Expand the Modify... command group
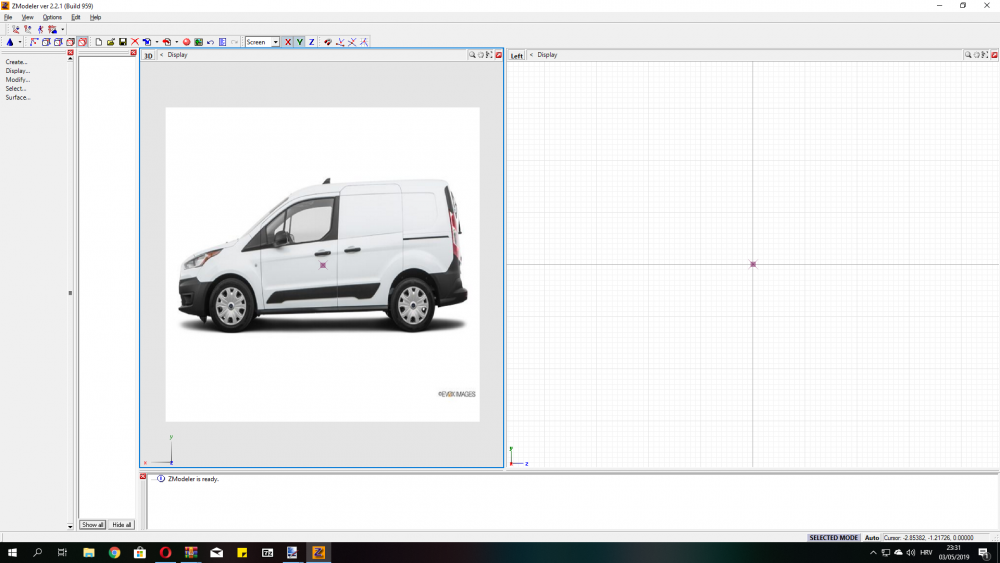1000x563 pixels. 18,80
